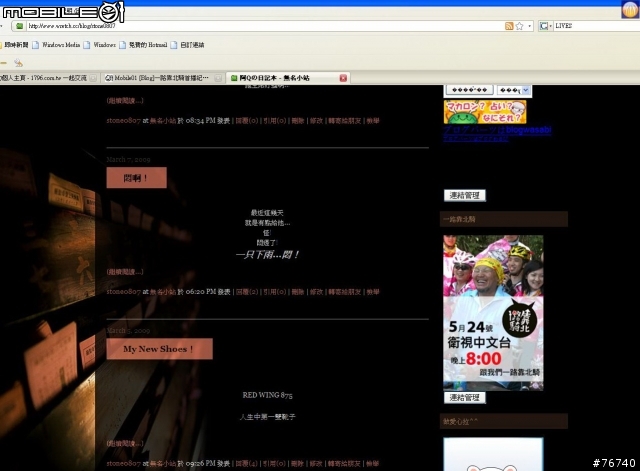Click the 一只下雨...悶！ italic text
The height and width of the screenshot is (471, 640).
[x=267, y=255]
